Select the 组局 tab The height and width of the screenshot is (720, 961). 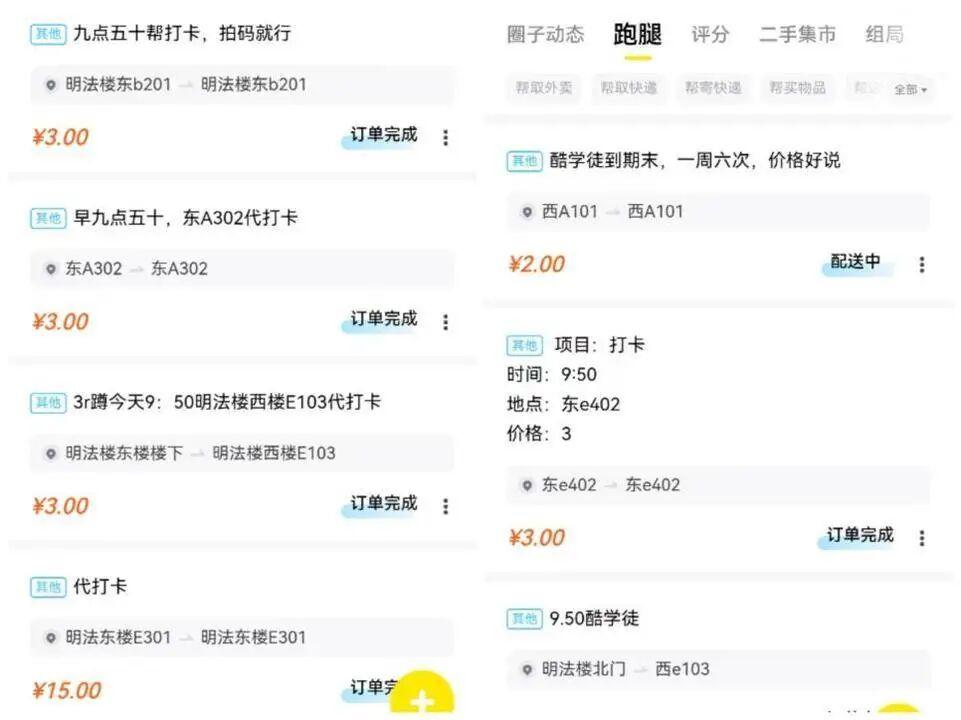tap(884, 35)
